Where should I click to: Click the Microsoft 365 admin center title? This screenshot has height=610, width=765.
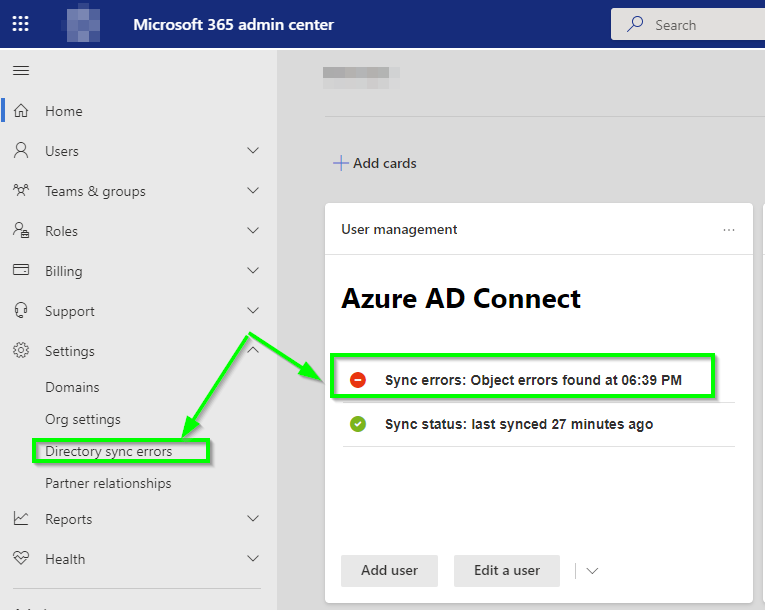[234, 24]
